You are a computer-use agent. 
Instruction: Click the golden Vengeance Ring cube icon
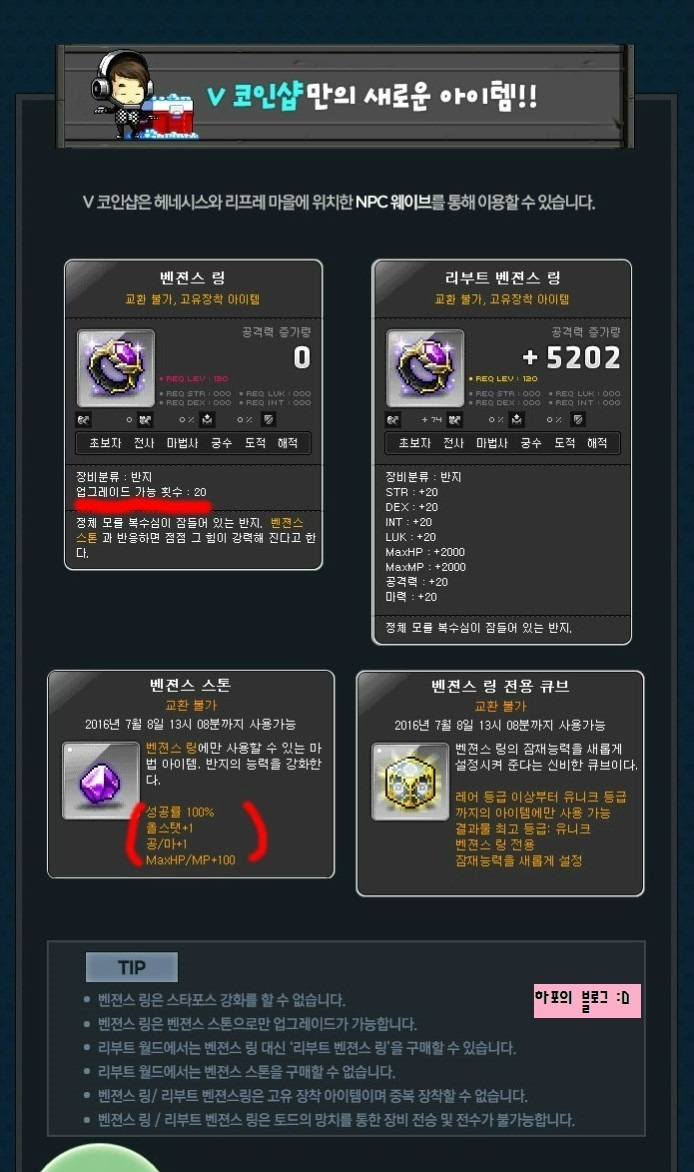pyautogui.click(x=411, y=781)
